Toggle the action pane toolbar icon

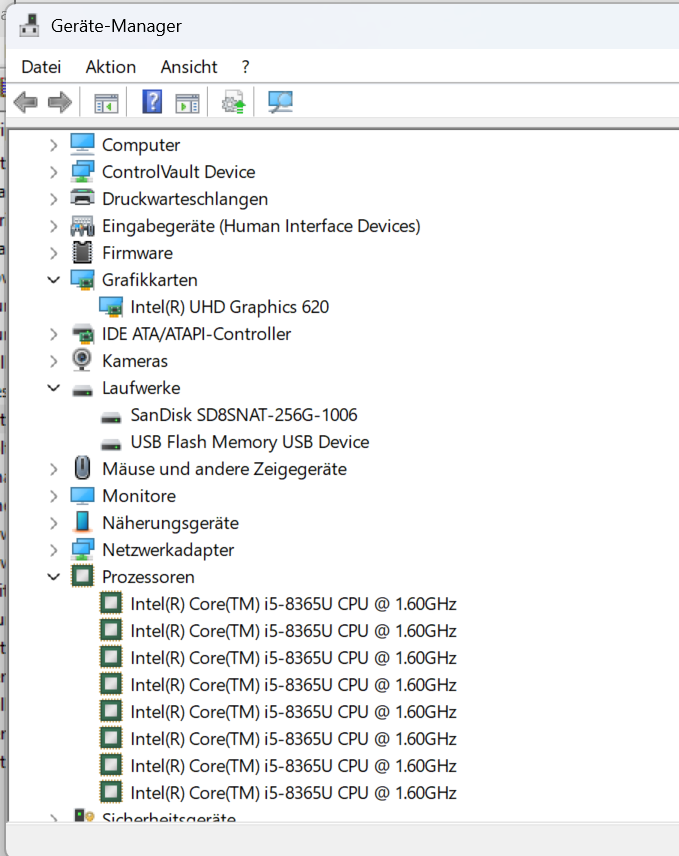click(187, 103)
